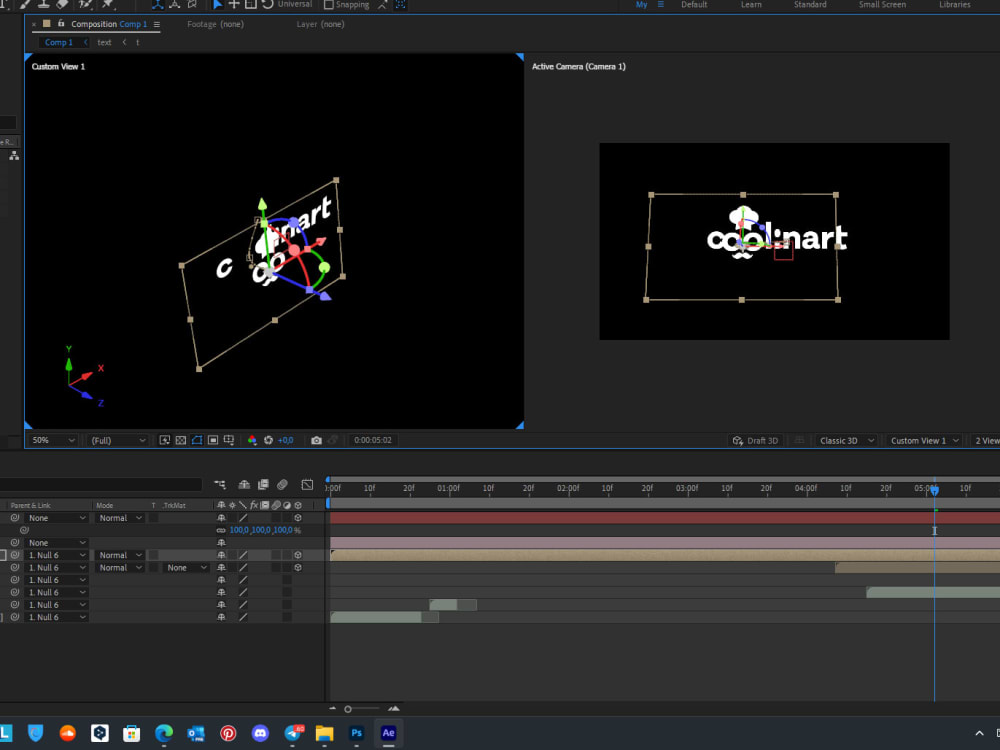Switch to the Comp 1 tab
The width and height of the screenshot is (1000, 750).
click(60, 42)
